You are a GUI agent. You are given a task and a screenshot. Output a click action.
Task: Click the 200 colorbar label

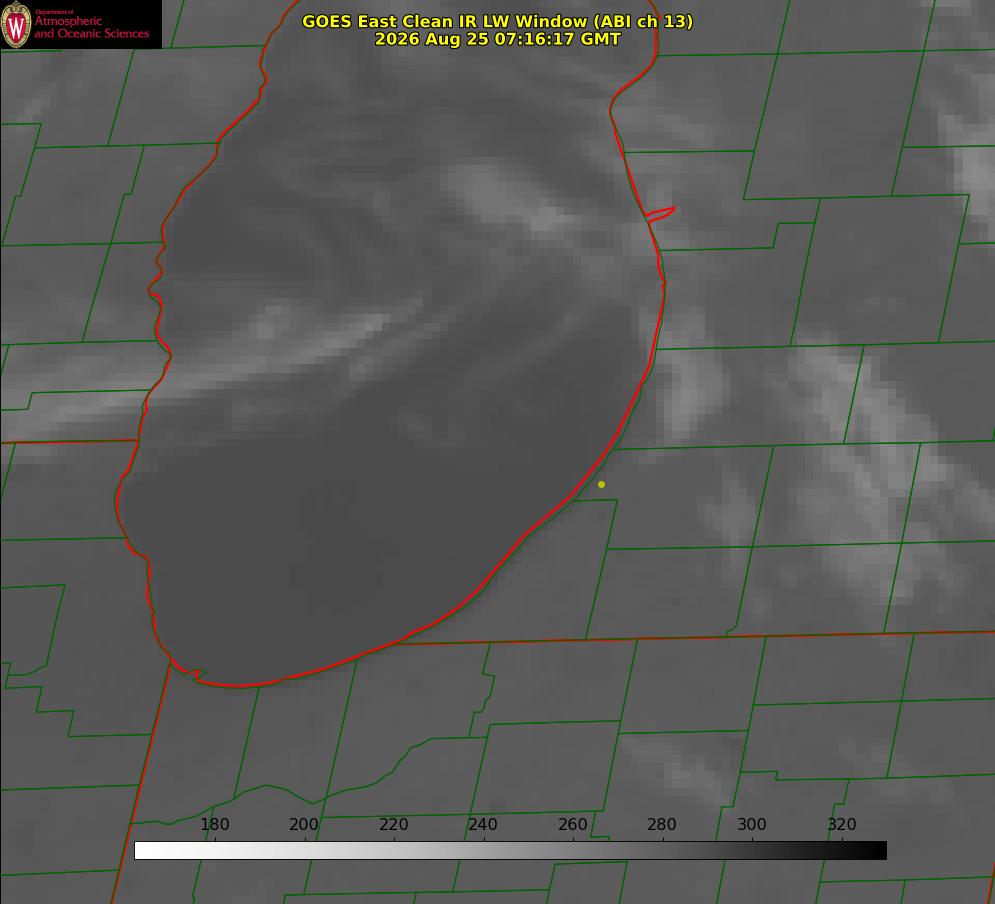[304, 824]
